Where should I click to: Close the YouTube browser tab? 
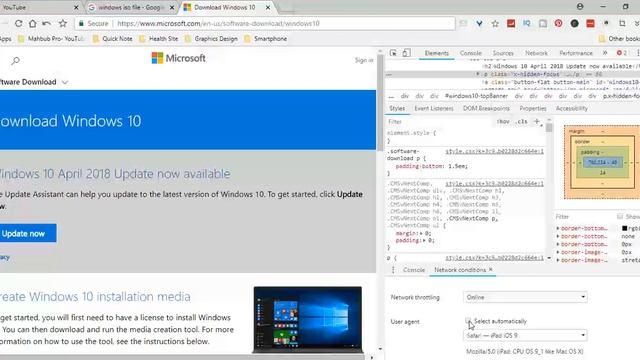76,7
